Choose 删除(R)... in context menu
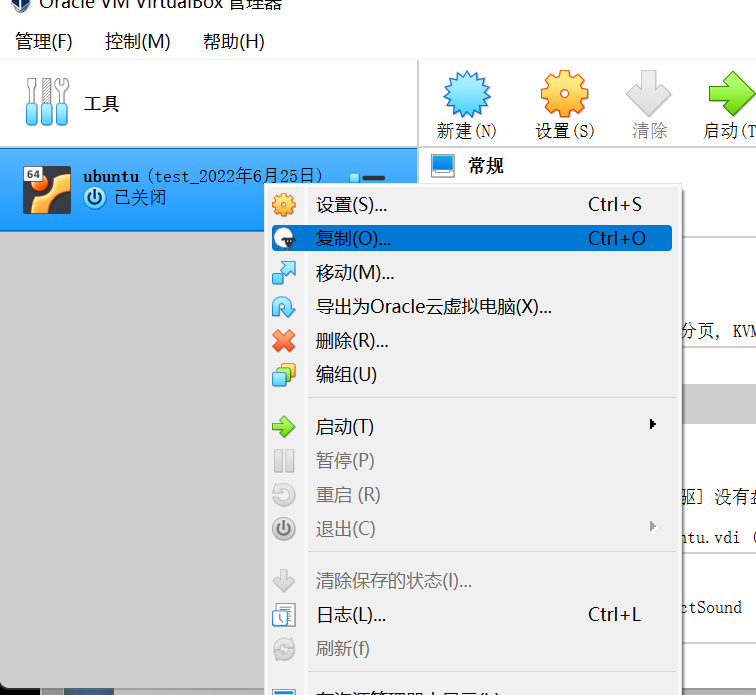 tap(472, 341)
